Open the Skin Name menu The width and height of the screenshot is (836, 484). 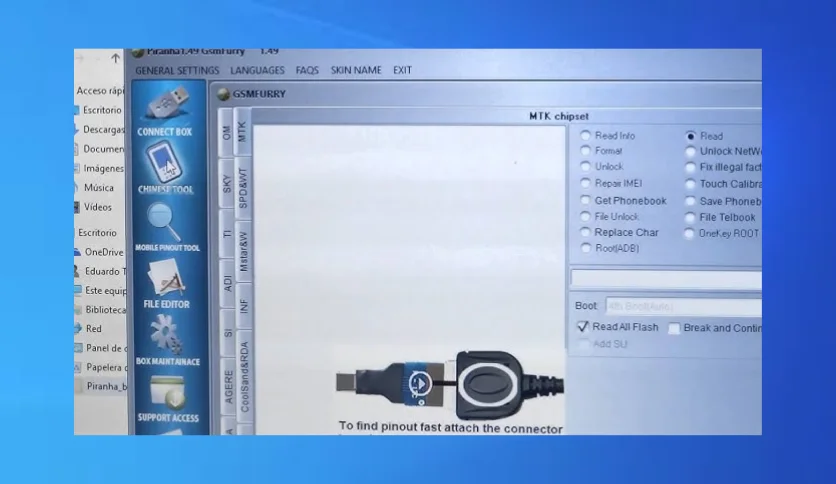(356, 70)
